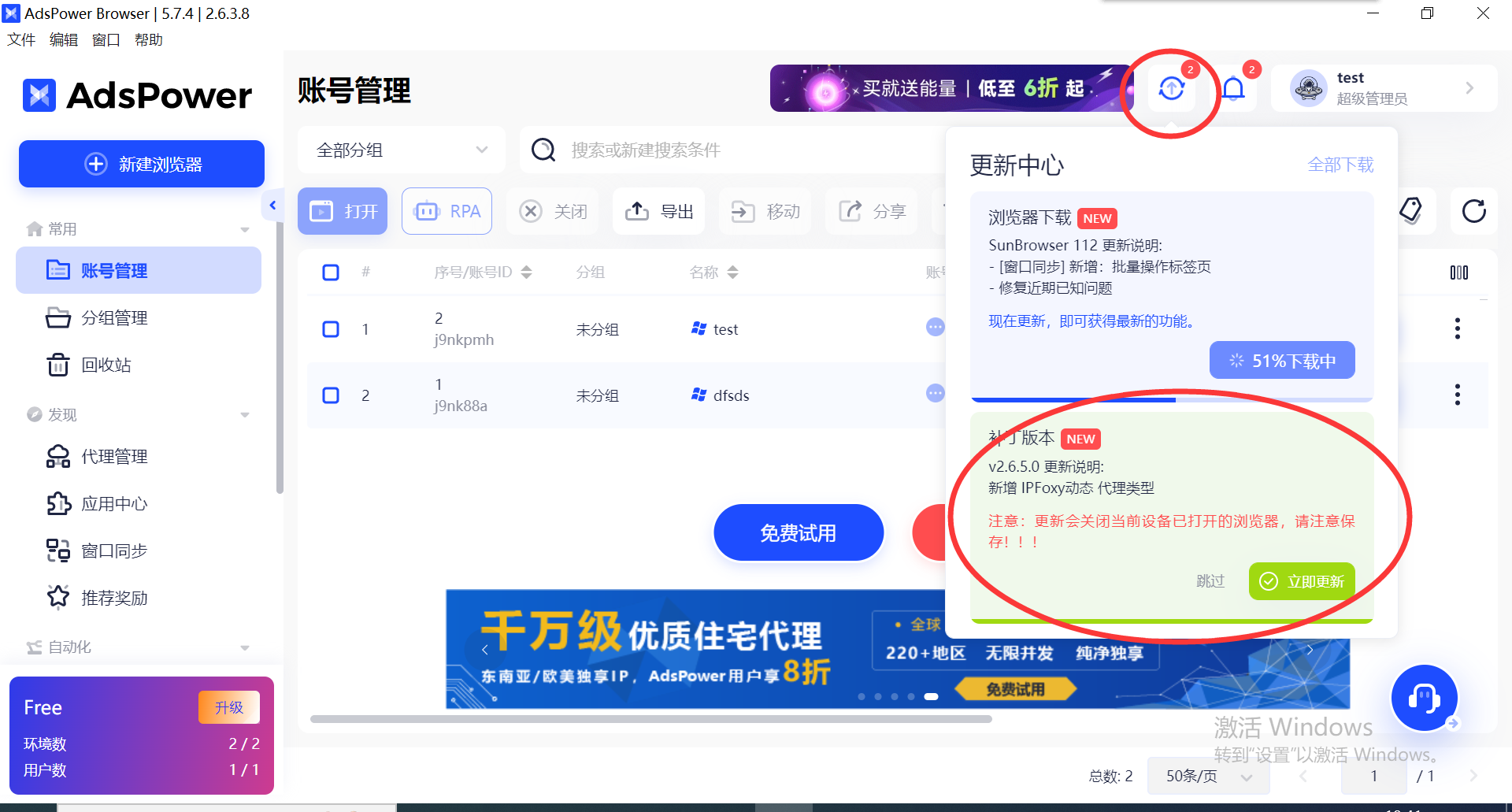Expand the test user profile chevron
The image size is (1512, 812).
[1469, 88]
